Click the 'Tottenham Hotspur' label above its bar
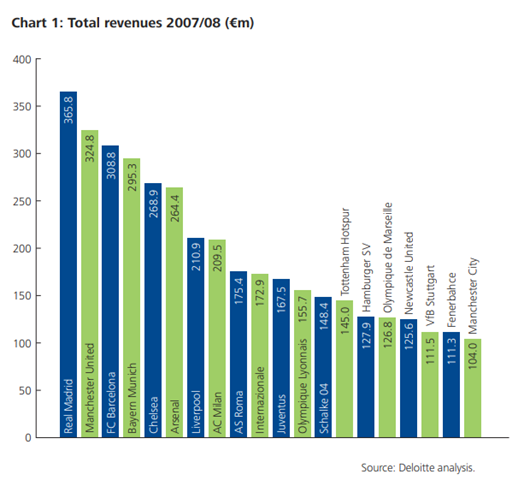This screenshot has width=530, height=480. pos(344,252)
